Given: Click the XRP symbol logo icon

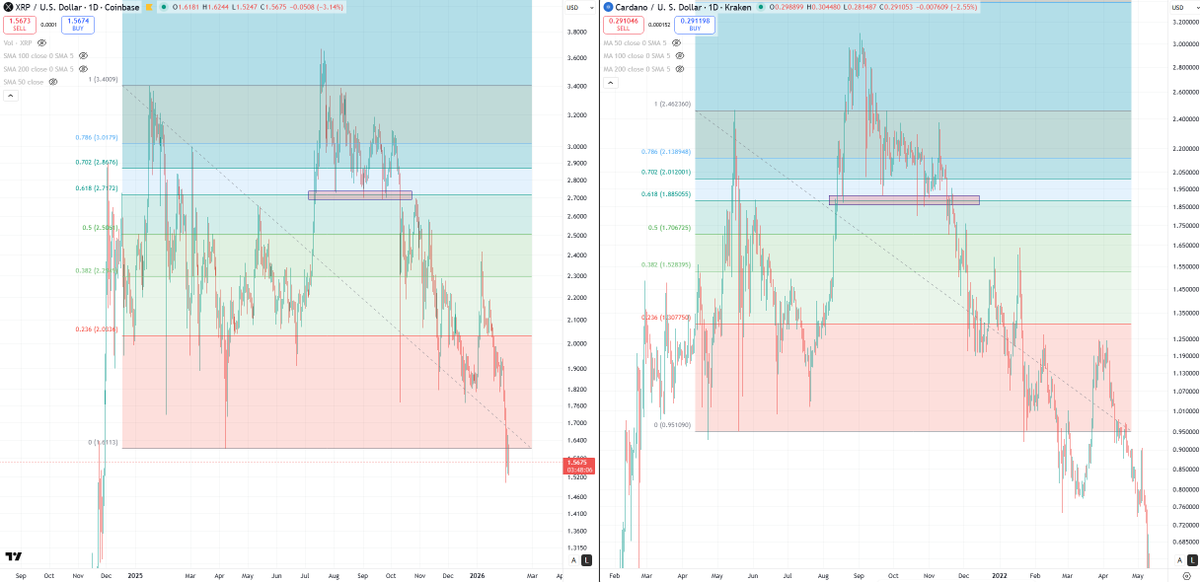Looking at the screenshot, I should [8, 7].
